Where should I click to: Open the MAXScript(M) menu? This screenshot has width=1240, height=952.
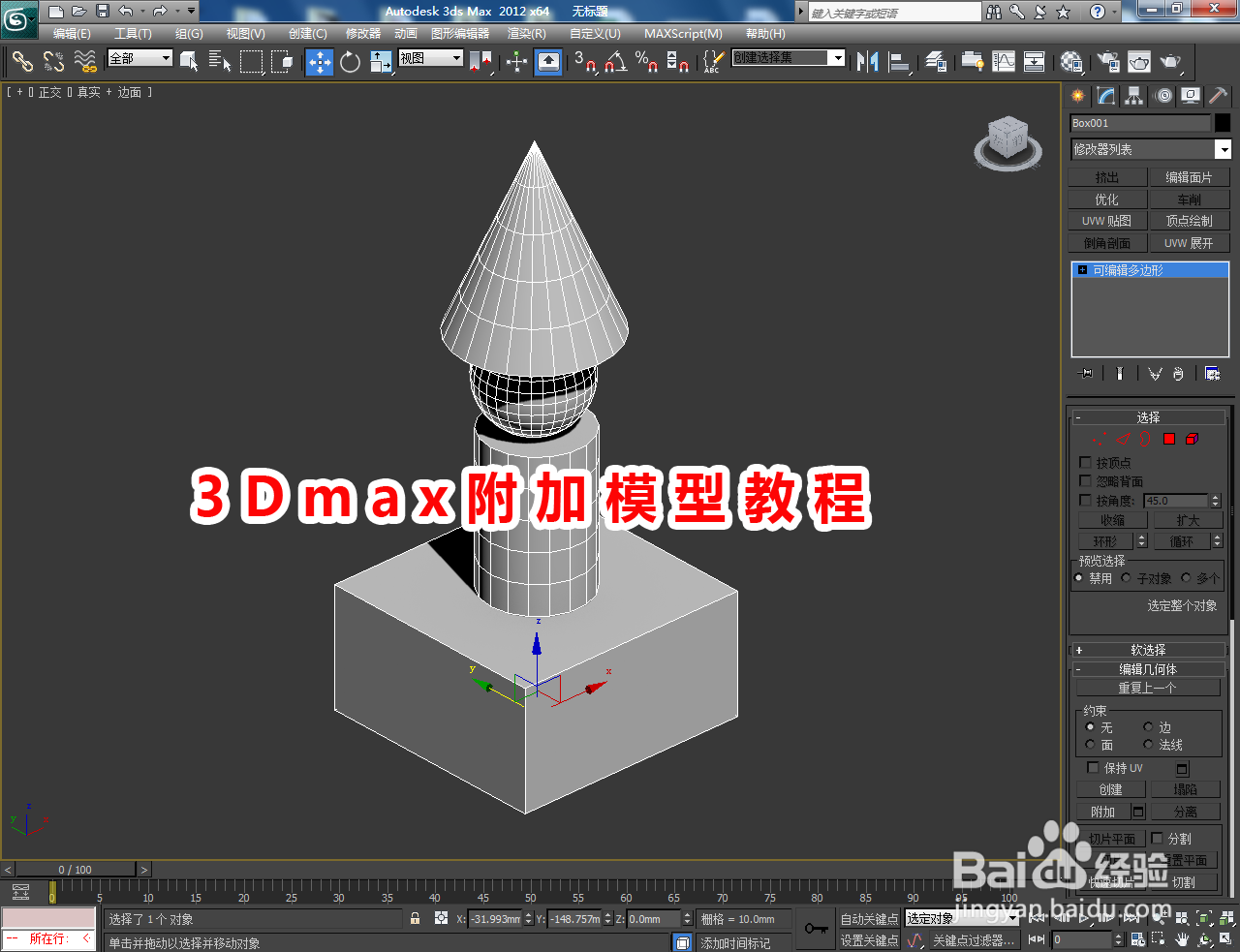point(683,34)
